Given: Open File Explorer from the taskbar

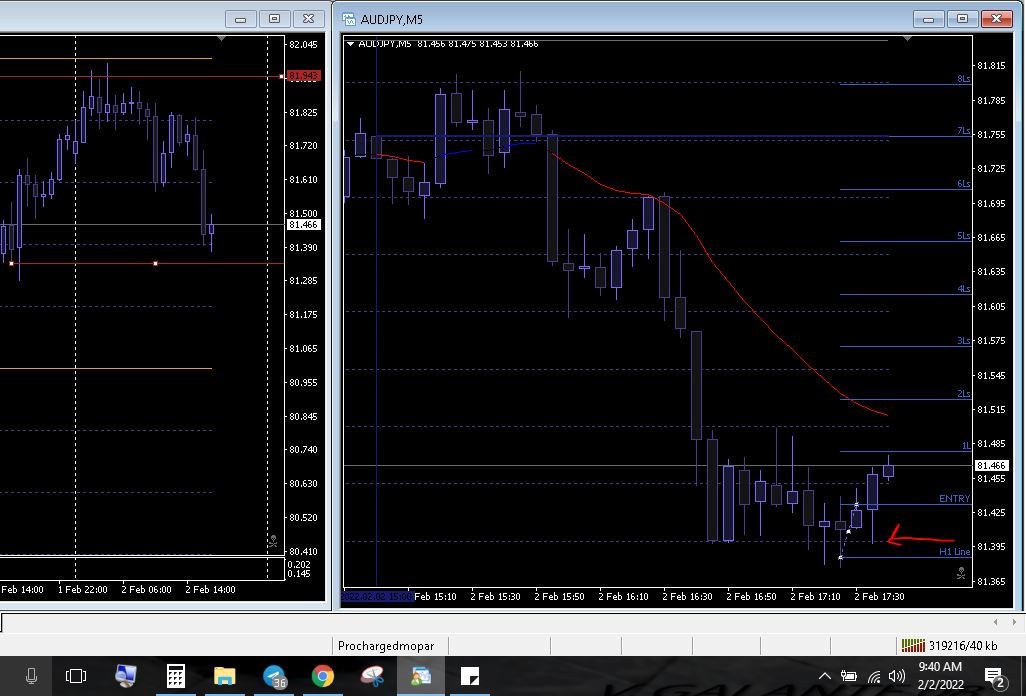Looking at the screenshot, I should coord(224,676).
